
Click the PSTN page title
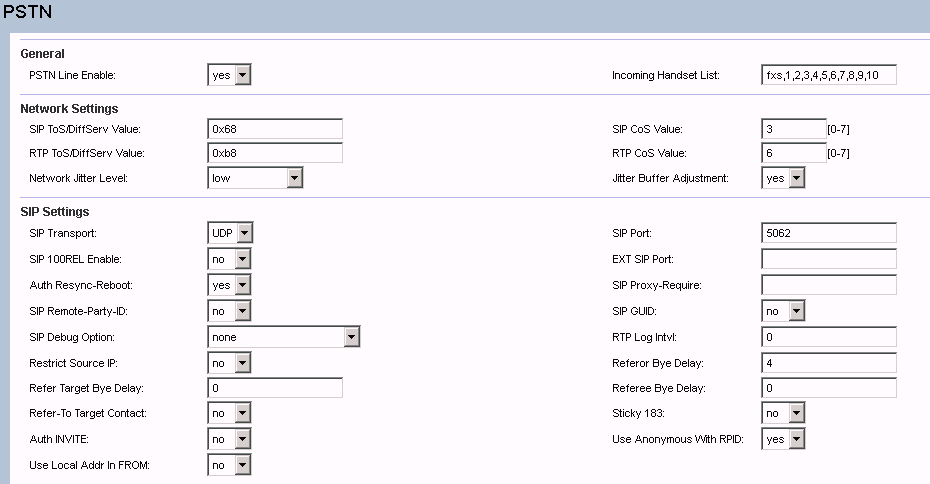[27, 12]
